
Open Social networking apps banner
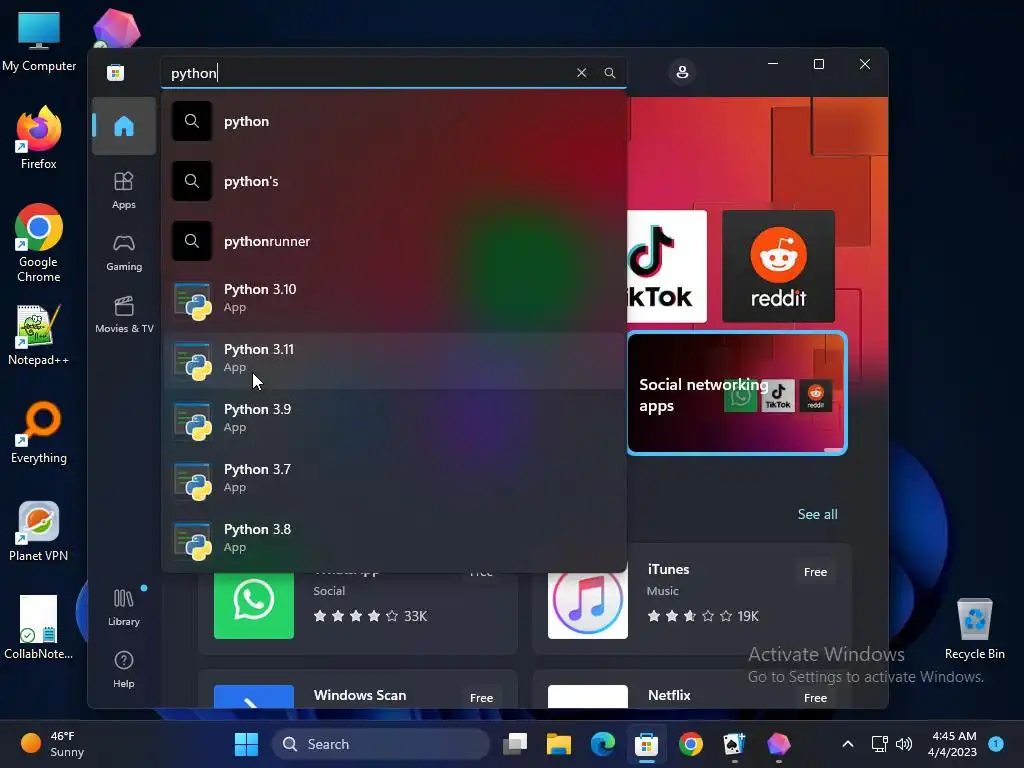pyautogui.click(x=737, y=393)
